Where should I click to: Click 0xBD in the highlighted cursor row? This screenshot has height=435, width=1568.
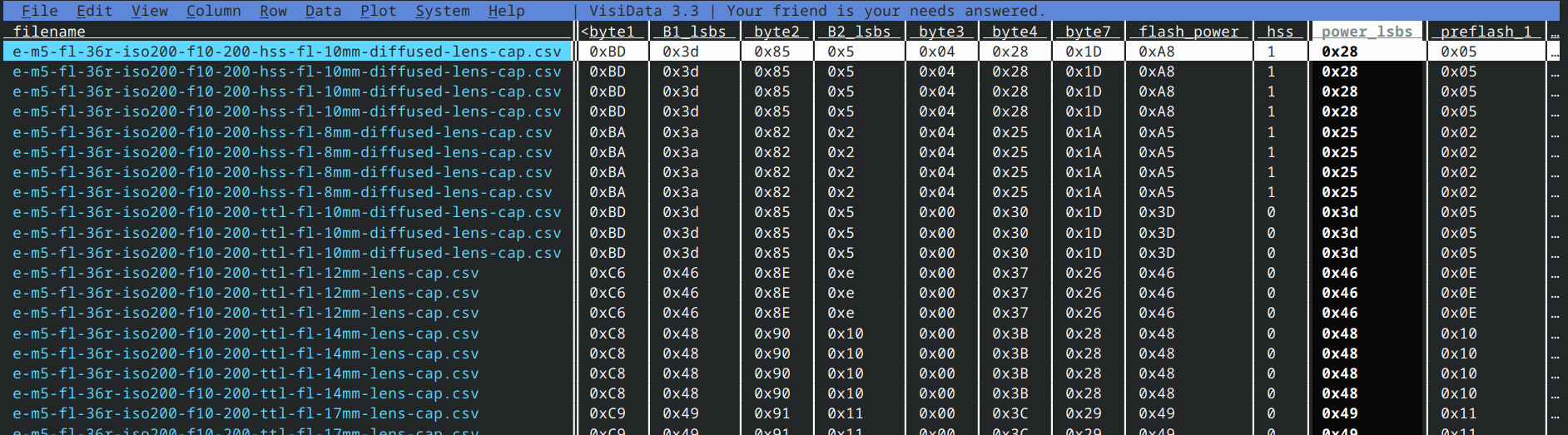coord(608,52)
